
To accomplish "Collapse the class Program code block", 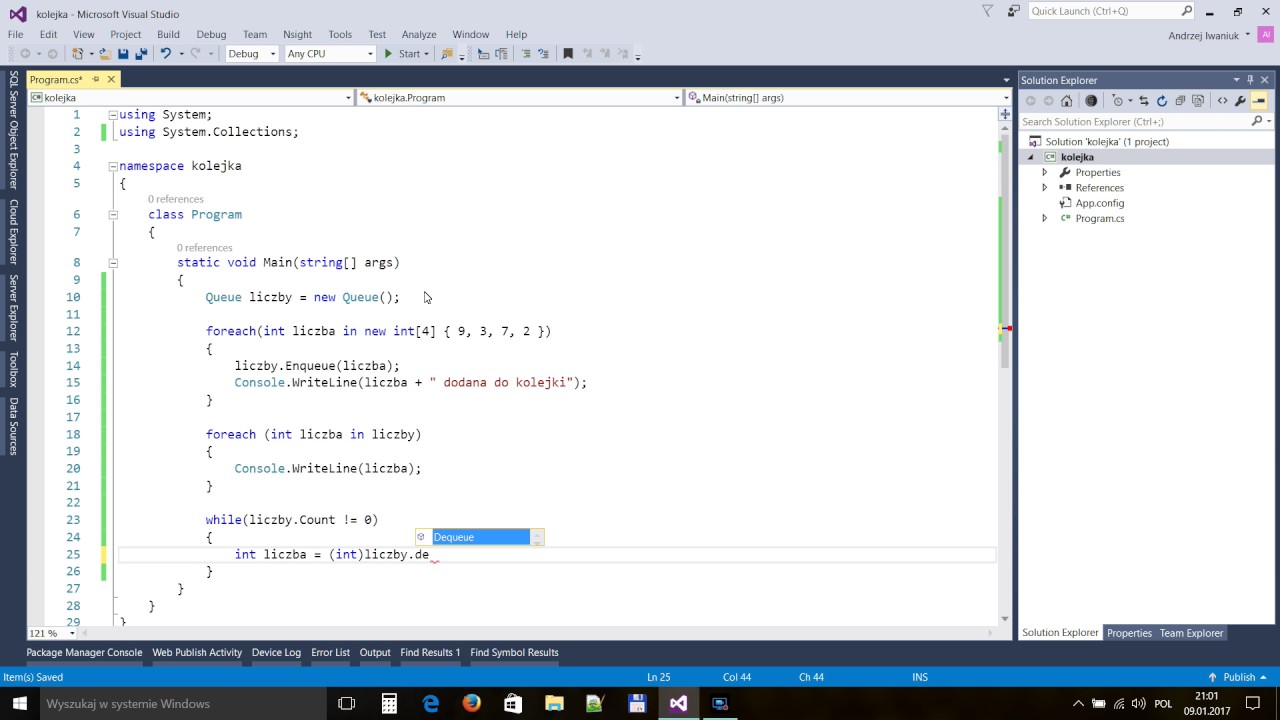I will coord(113,214).
